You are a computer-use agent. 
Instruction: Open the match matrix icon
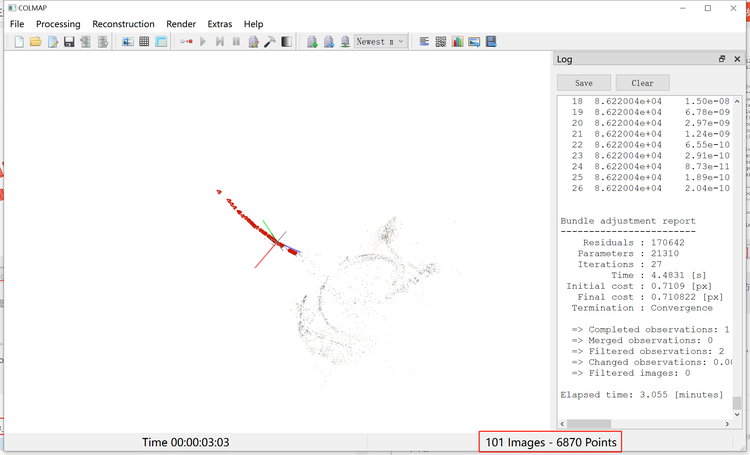click(x=441, y=42)
